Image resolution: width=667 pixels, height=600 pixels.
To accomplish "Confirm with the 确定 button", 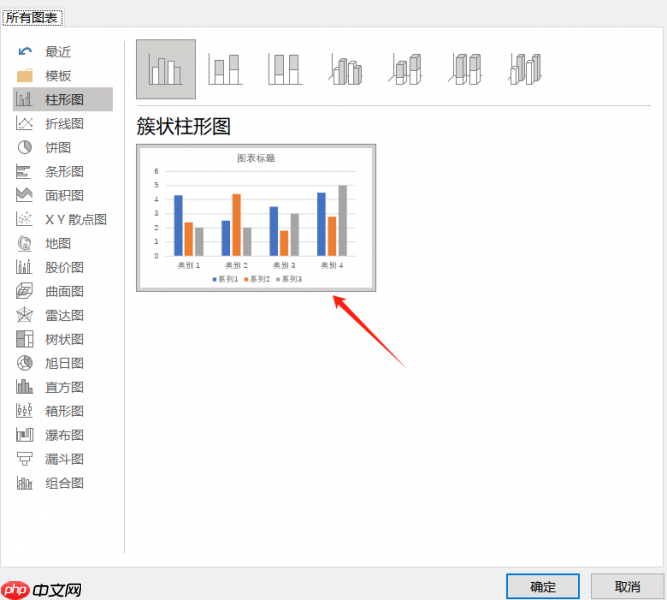I will (543, 586).
